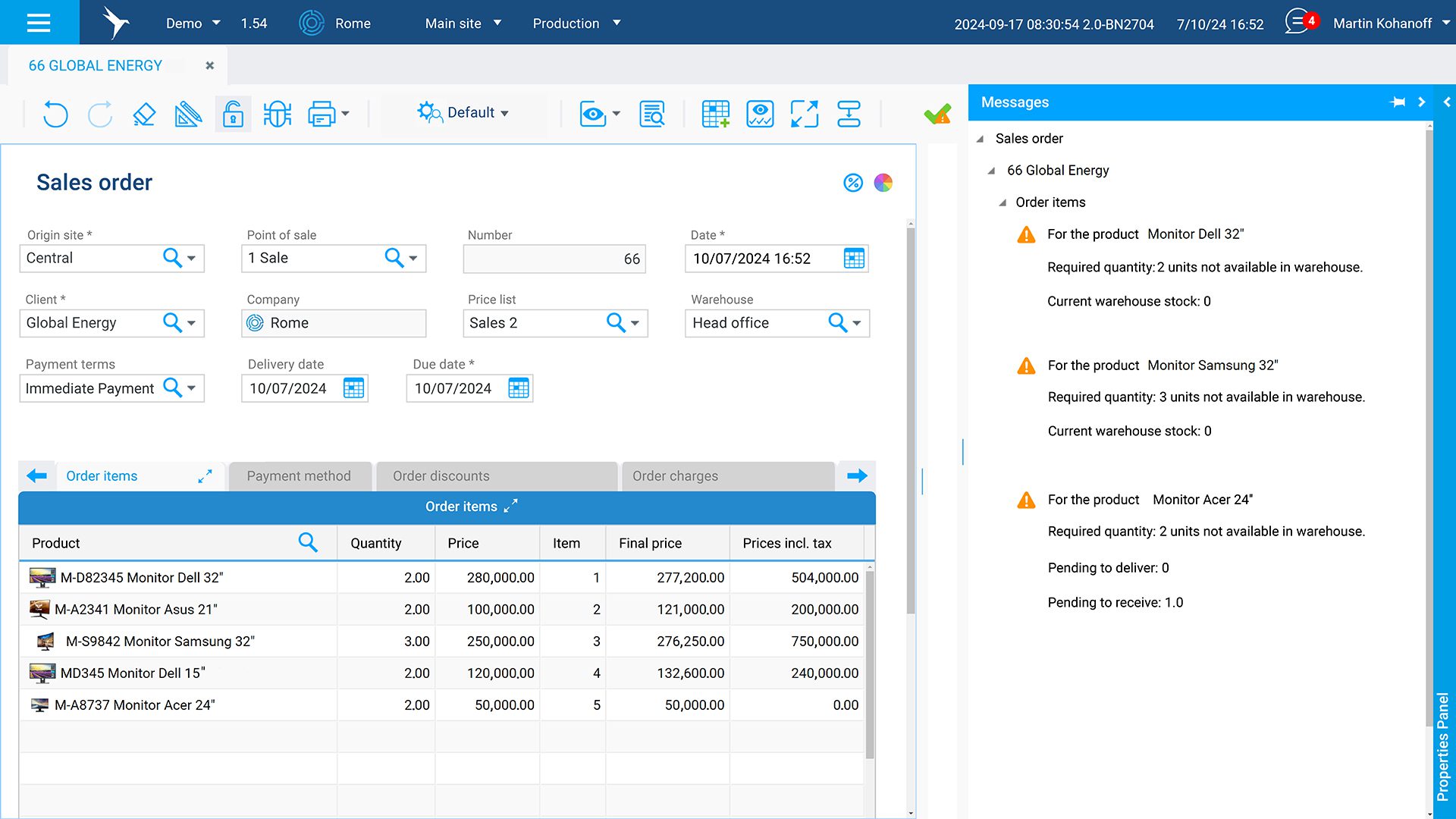Click the eraser icon in toolbar
The height and width of the screenshot is (819, 1456).
point(144,114)
